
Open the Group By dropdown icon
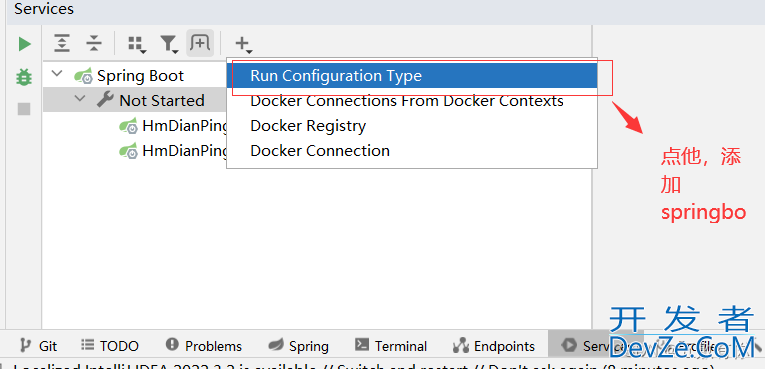tap(137, 44)
